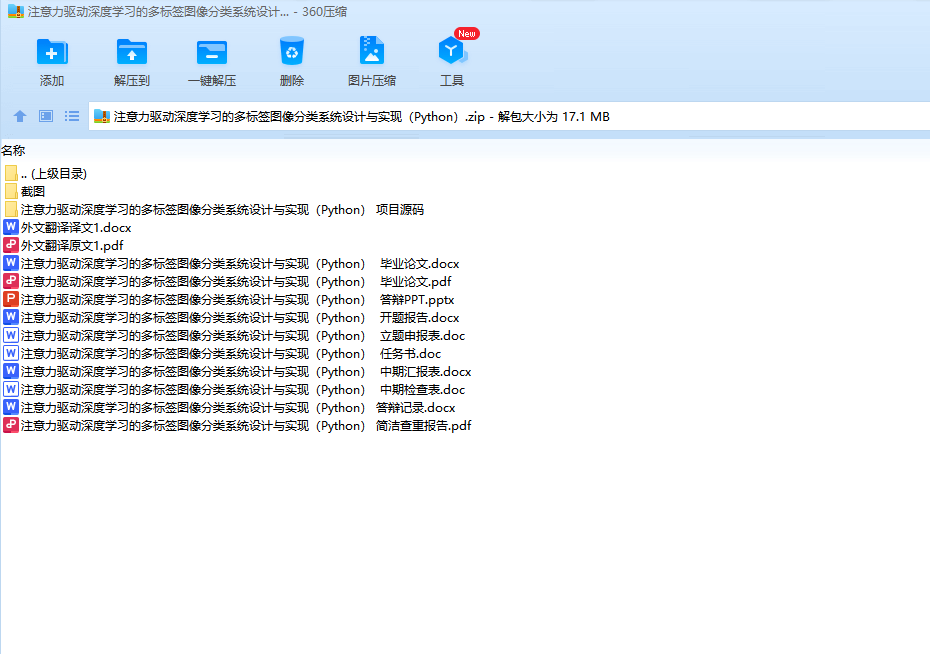Select the 中期检查表.doc file

234,390
